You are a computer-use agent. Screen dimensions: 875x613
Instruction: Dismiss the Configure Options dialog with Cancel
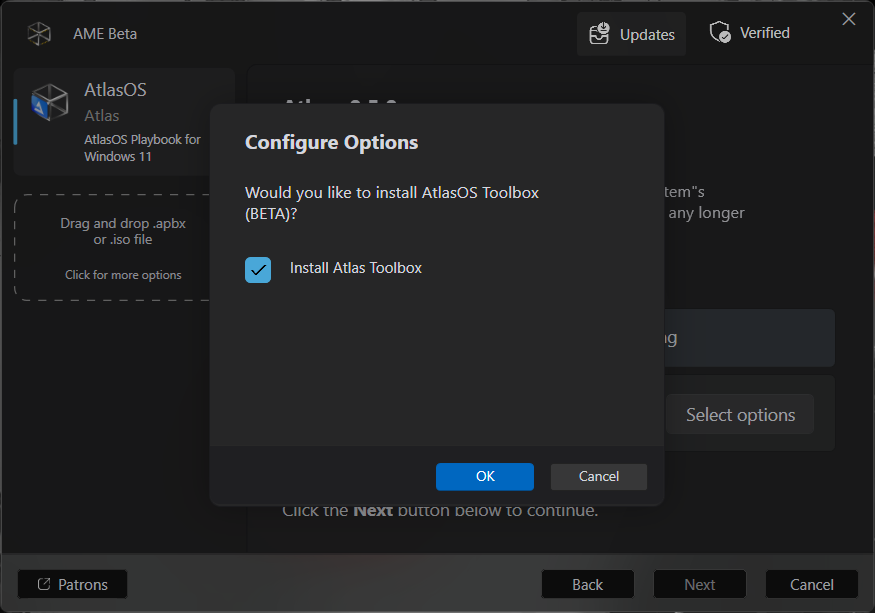[x=598, y=476]
